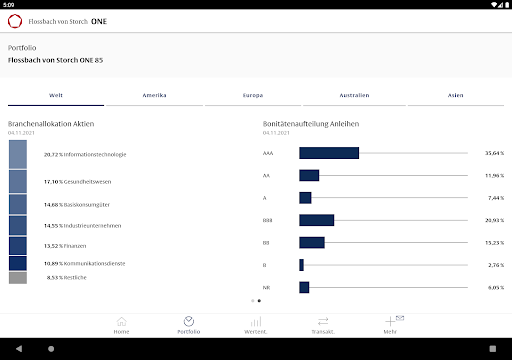Open the Home navigation icon
Viewport: 512px width, 360px height.
[121, 321]
